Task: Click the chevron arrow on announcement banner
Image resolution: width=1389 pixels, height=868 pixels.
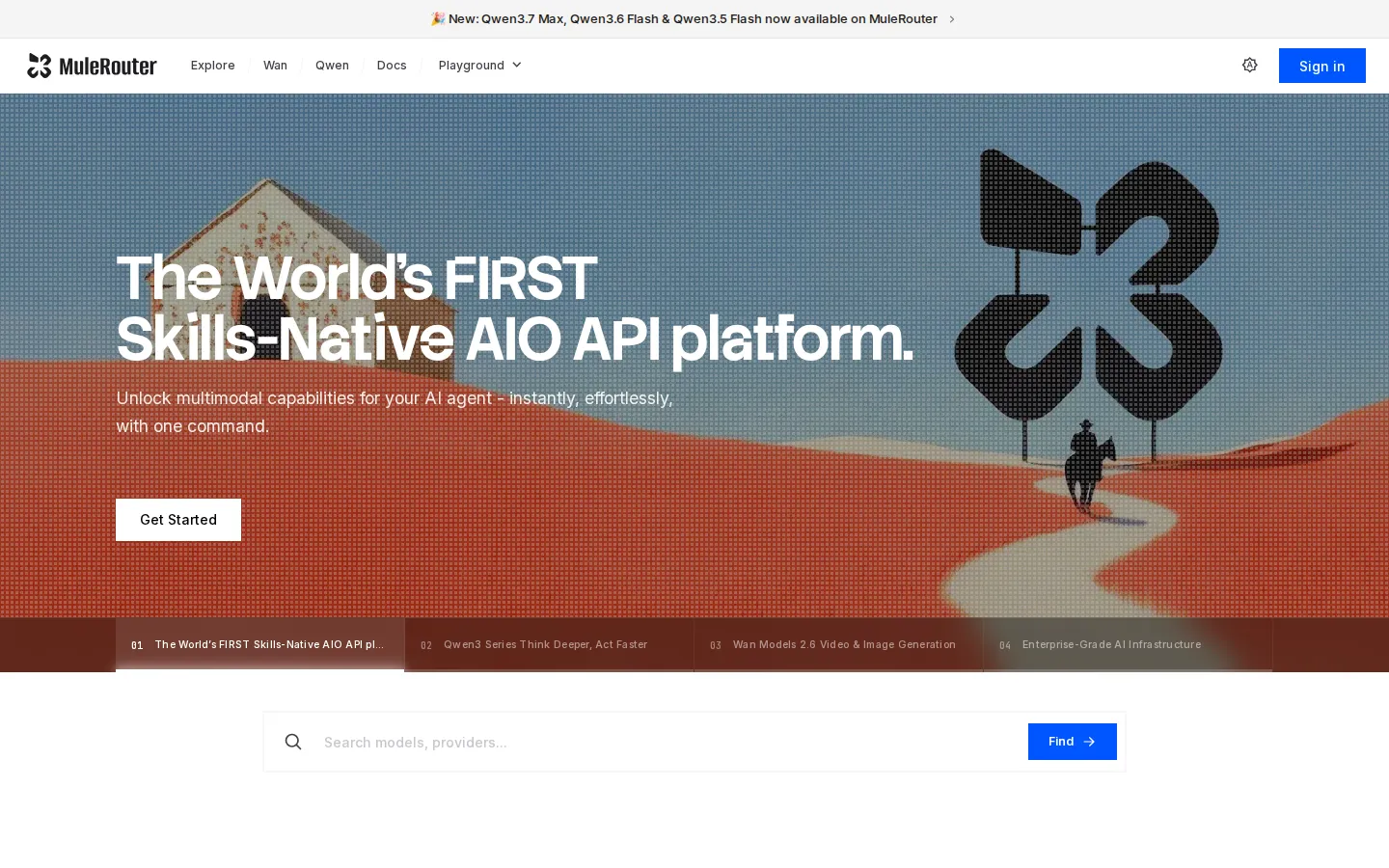Action: tap(951, 19)
